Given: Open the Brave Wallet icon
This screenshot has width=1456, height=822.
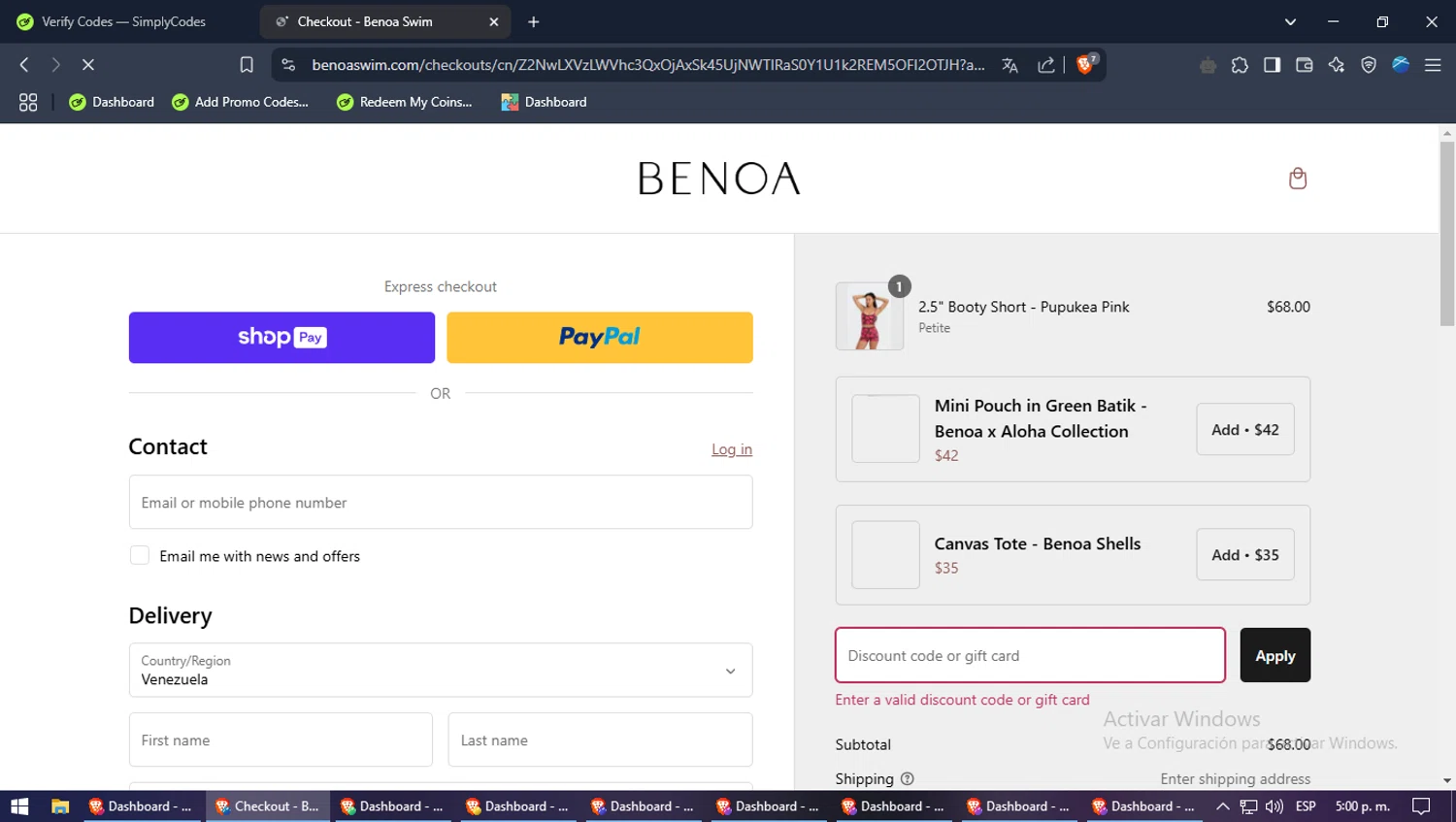Looking at the screenshot, I should point(1304,65).
